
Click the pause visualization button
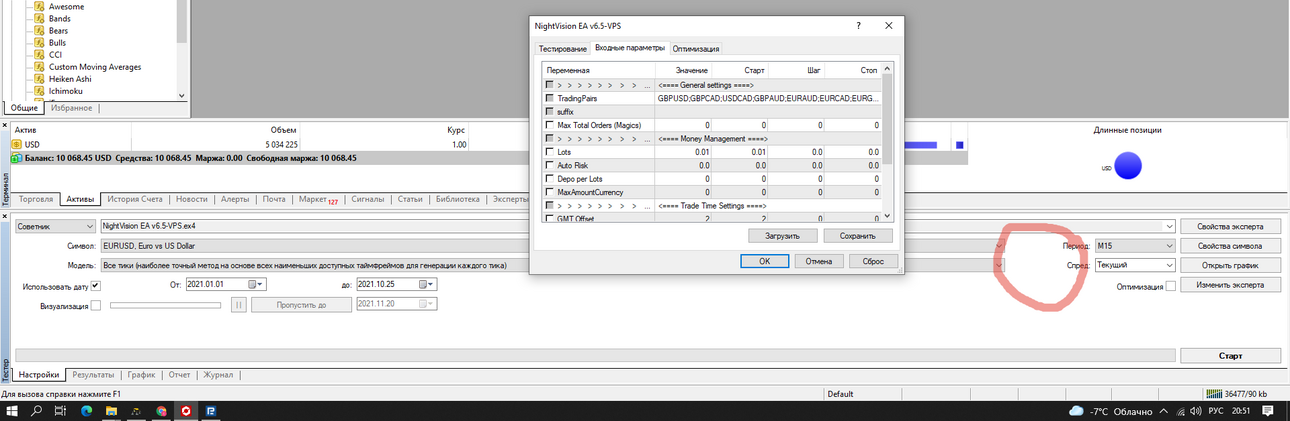tap(238, 304)
